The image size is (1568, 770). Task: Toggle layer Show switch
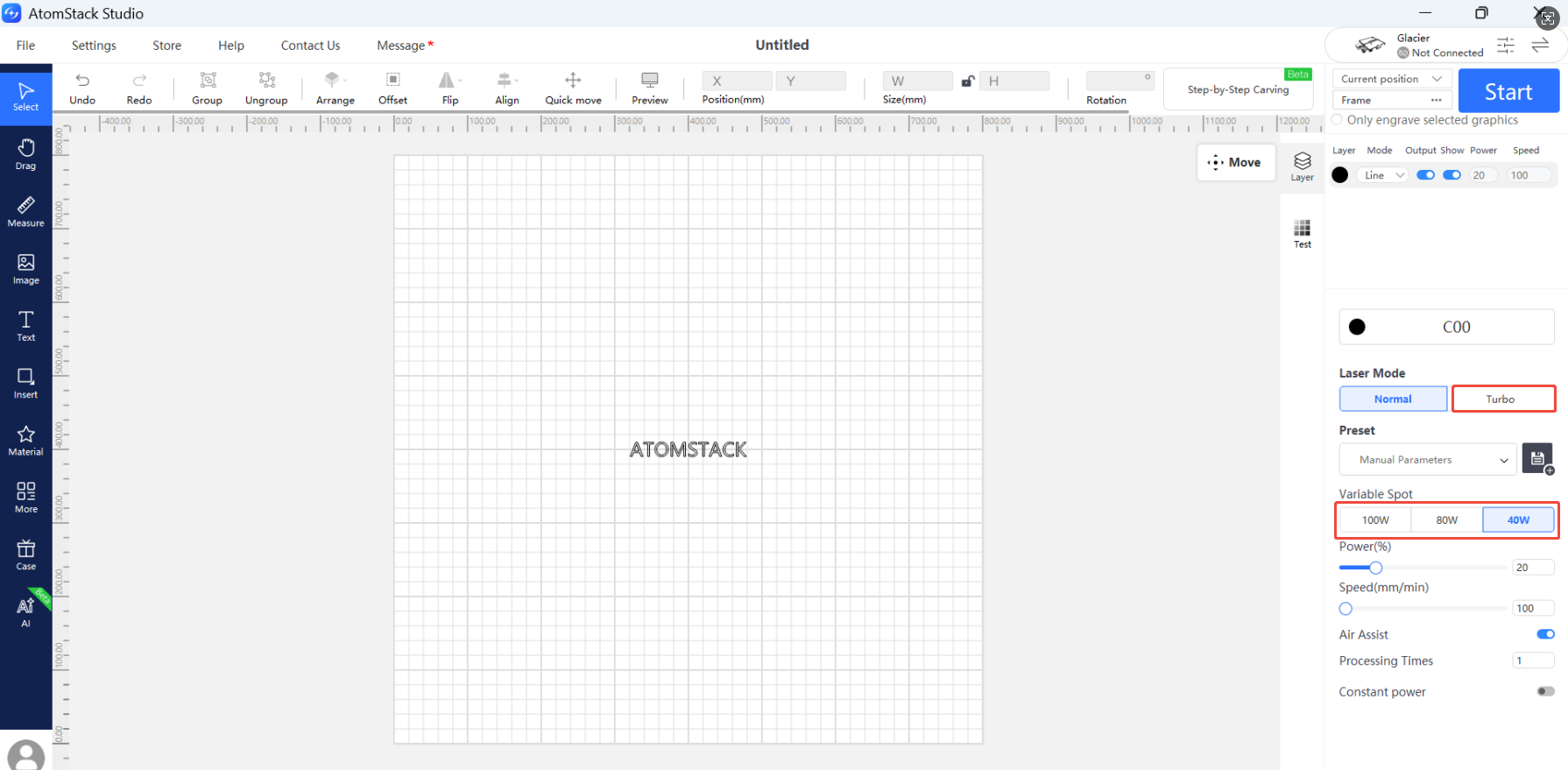tap(1451, 175)
